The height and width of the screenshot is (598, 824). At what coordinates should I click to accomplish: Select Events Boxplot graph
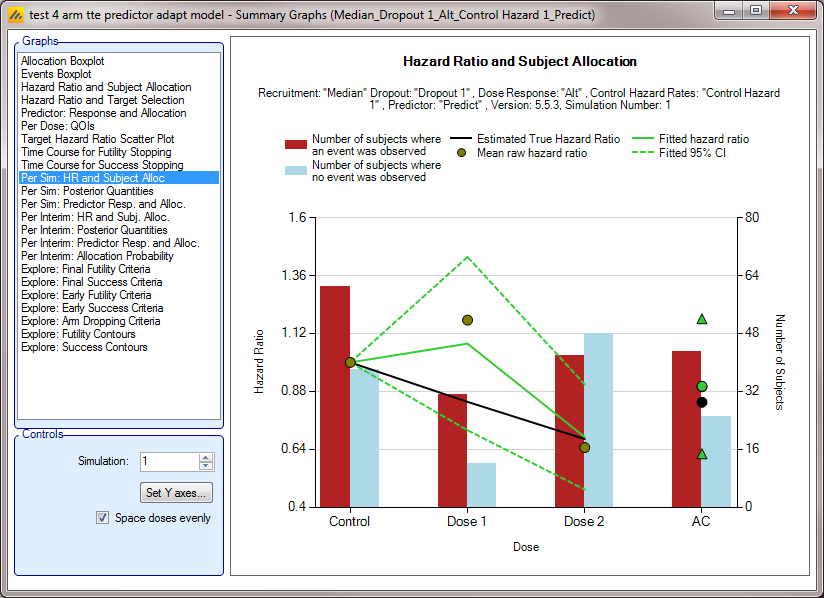pyautogui.click(x=56, y=74)
